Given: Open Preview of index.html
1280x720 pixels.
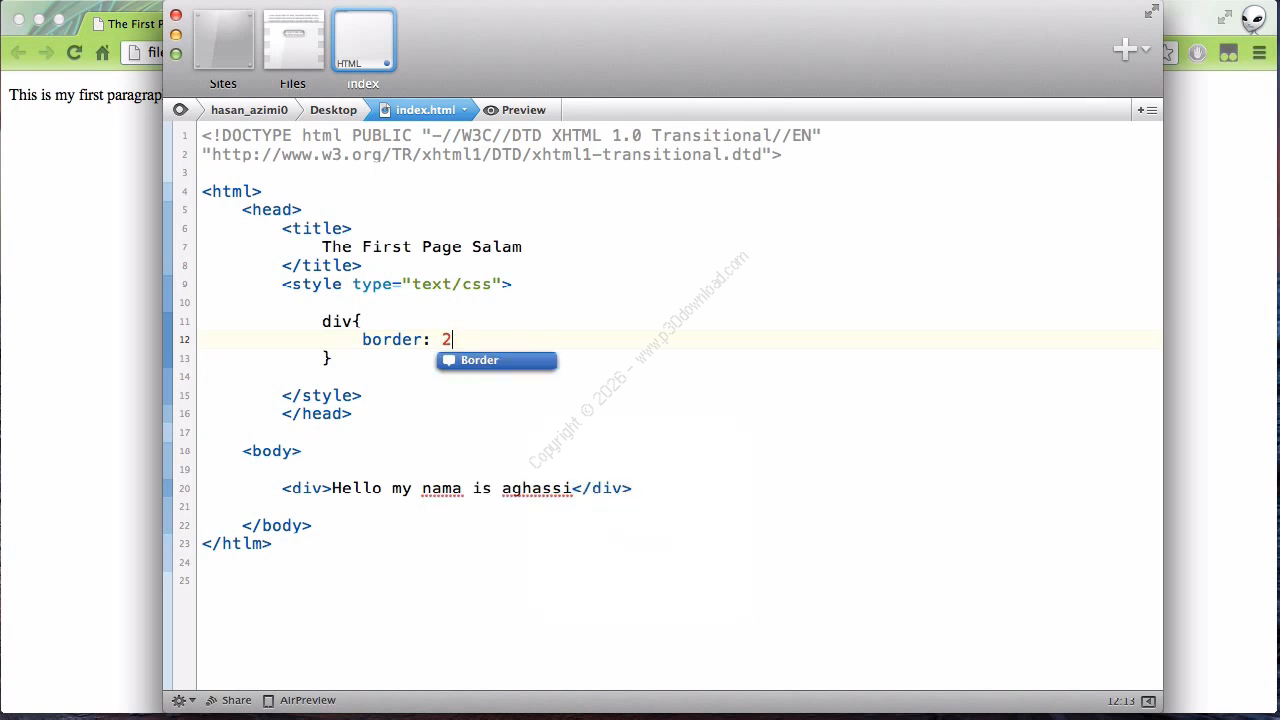Looking at the screenshot, I should point(515,110).
